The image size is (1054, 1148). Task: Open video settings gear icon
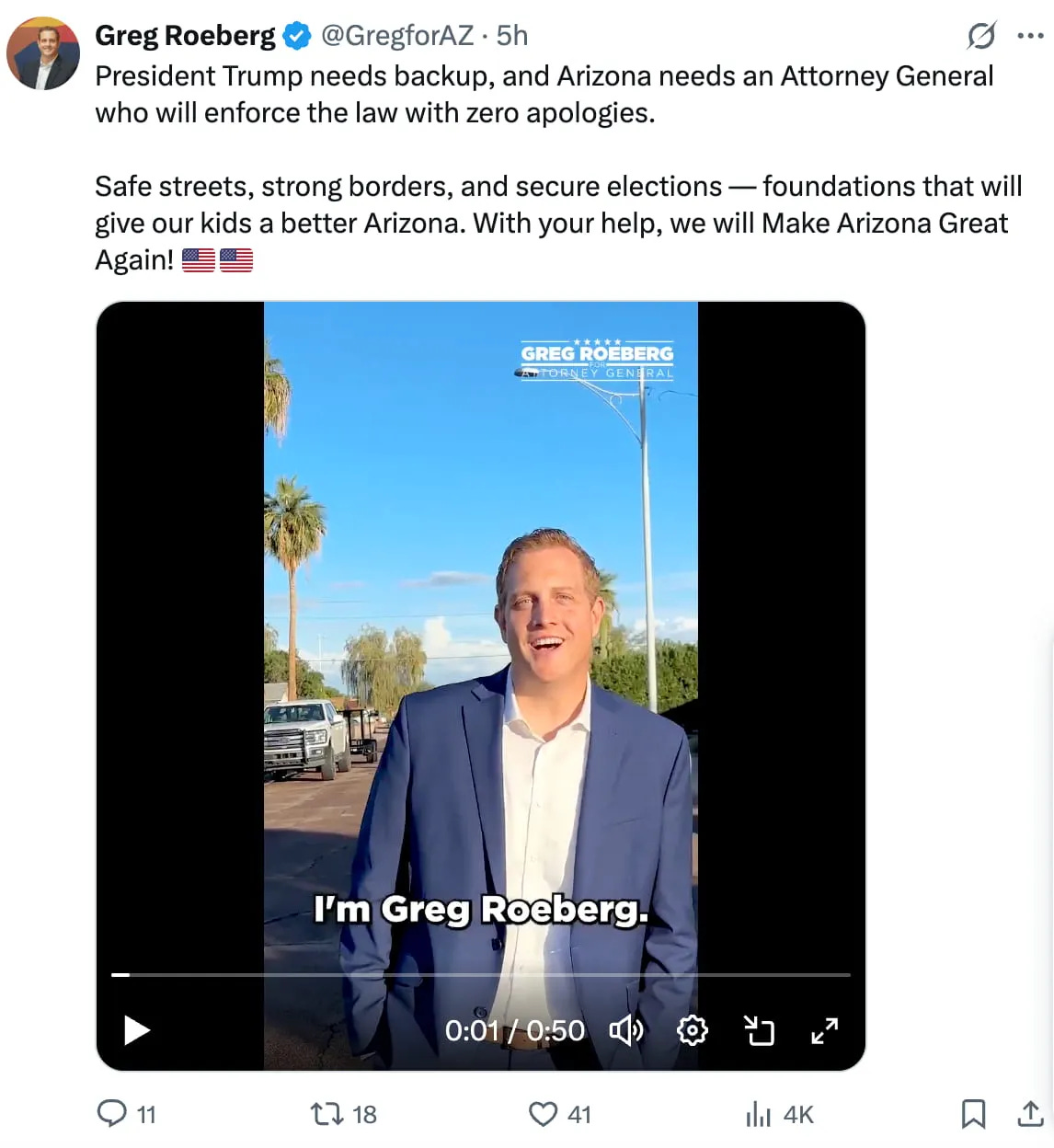click(x=692, y=1030)
